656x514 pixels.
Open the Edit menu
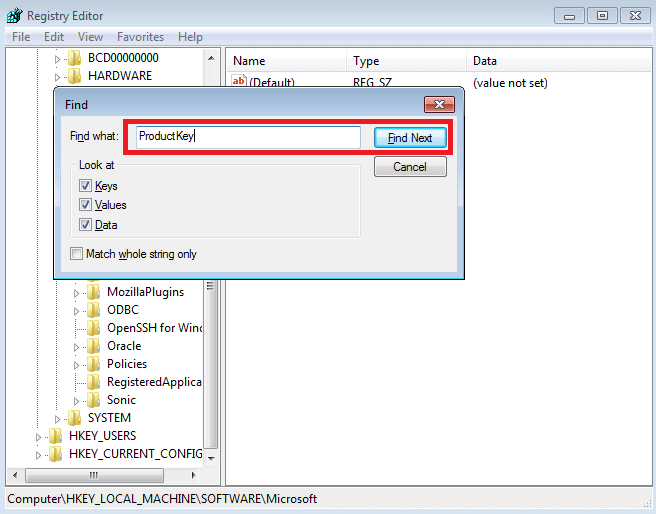(x=54, y=37)
